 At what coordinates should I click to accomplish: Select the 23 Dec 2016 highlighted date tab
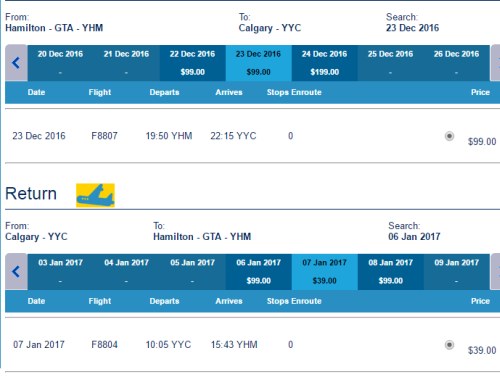click(x=259, y=63)
